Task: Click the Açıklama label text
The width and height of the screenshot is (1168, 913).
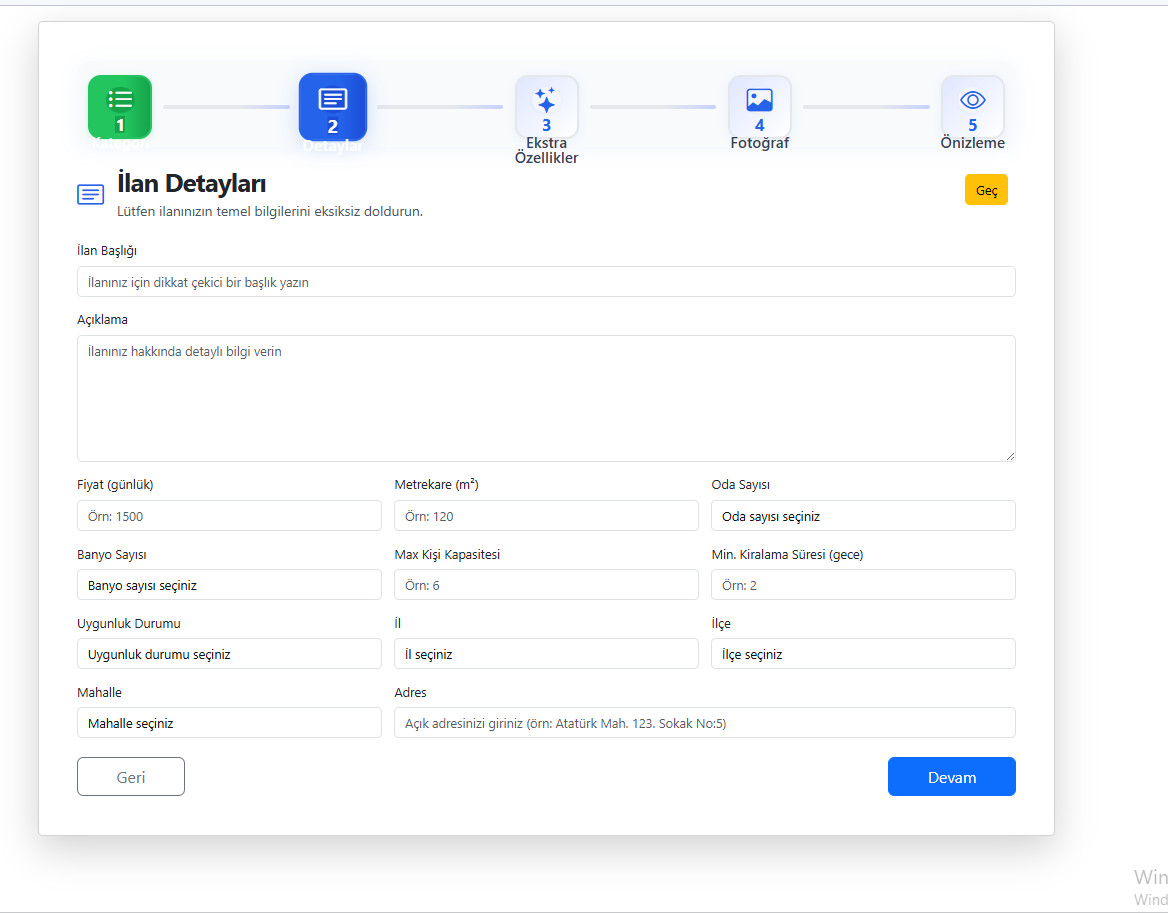Action: [x=102, y=319]
